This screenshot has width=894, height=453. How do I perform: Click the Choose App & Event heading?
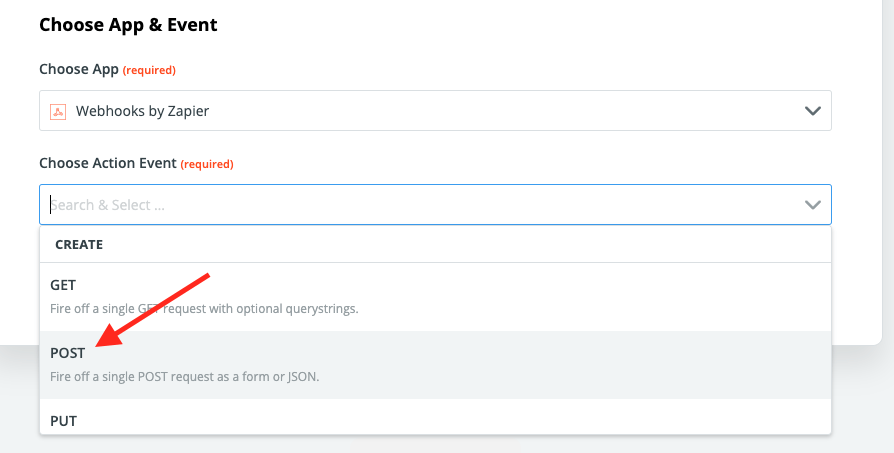tap(128, 25)
